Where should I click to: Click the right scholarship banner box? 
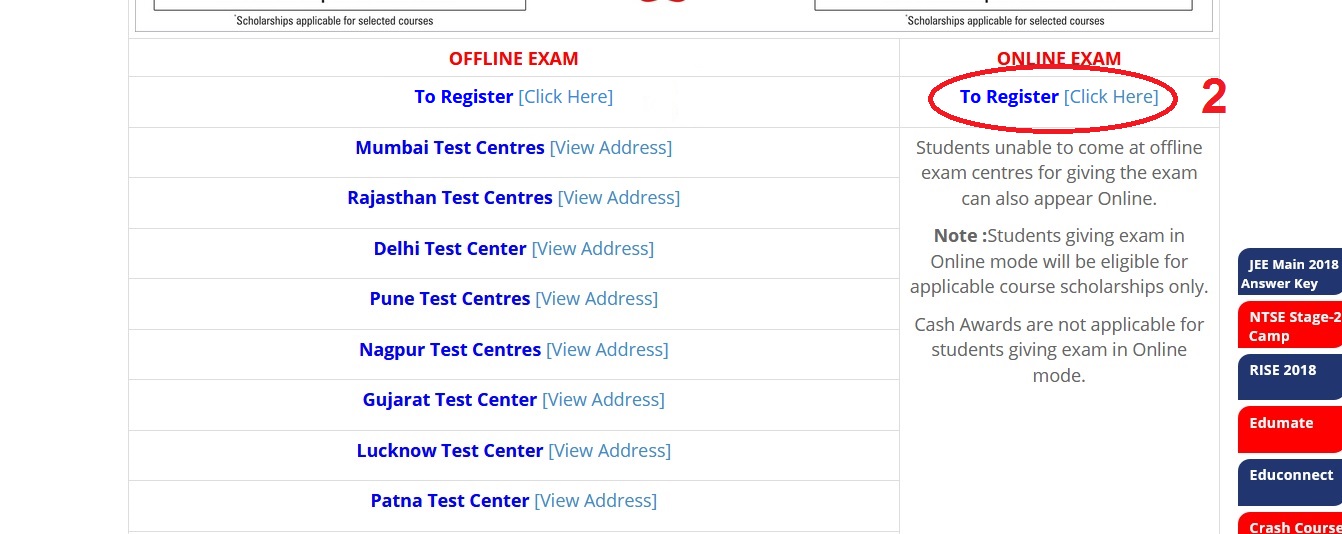(x=1003, y=8)
